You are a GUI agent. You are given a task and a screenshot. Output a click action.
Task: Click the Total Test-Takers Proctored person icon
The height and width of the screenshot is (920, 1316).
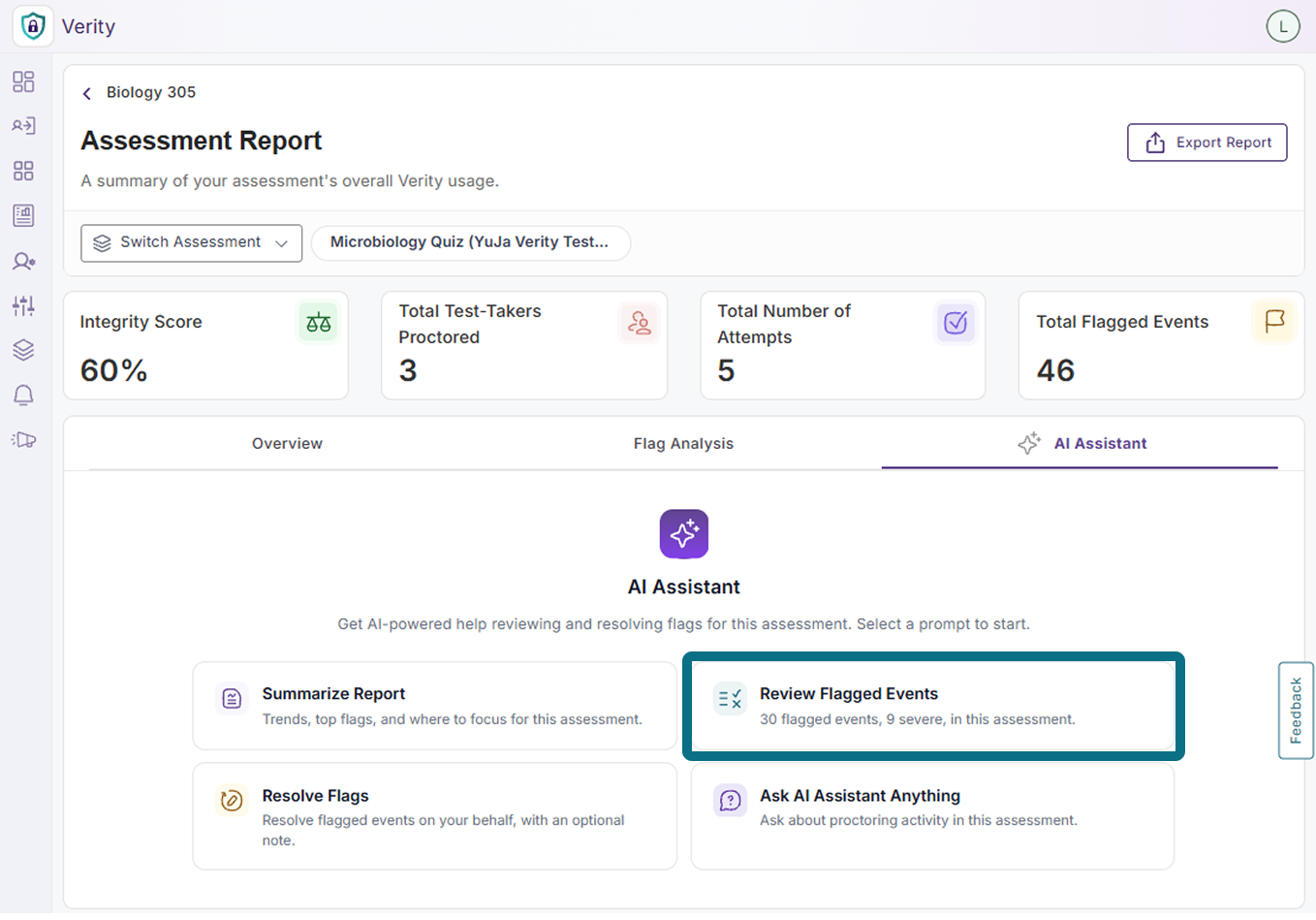coord(639,322)
